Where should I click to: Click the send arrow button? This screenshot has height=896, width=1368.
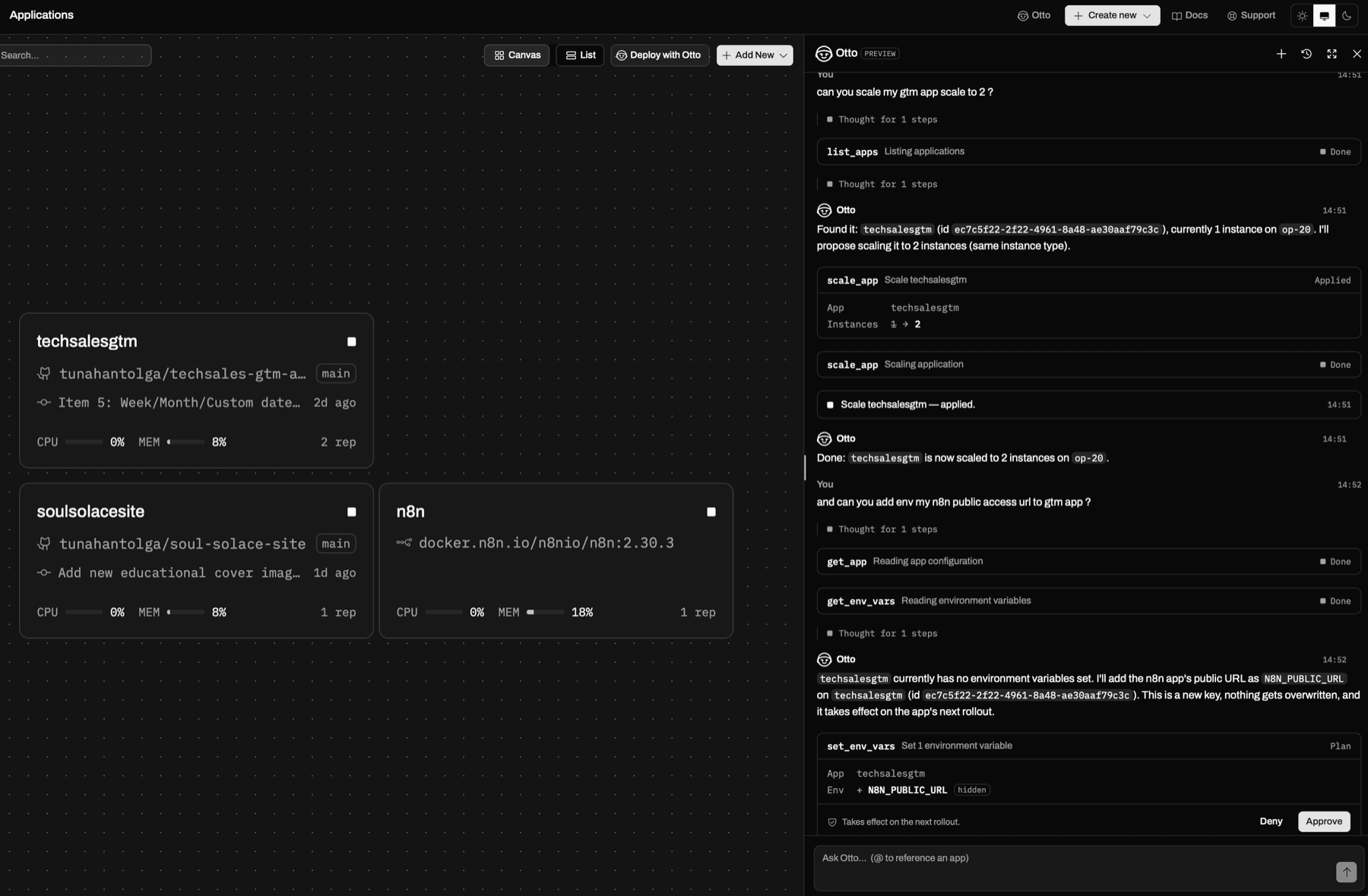[1346, 872]
